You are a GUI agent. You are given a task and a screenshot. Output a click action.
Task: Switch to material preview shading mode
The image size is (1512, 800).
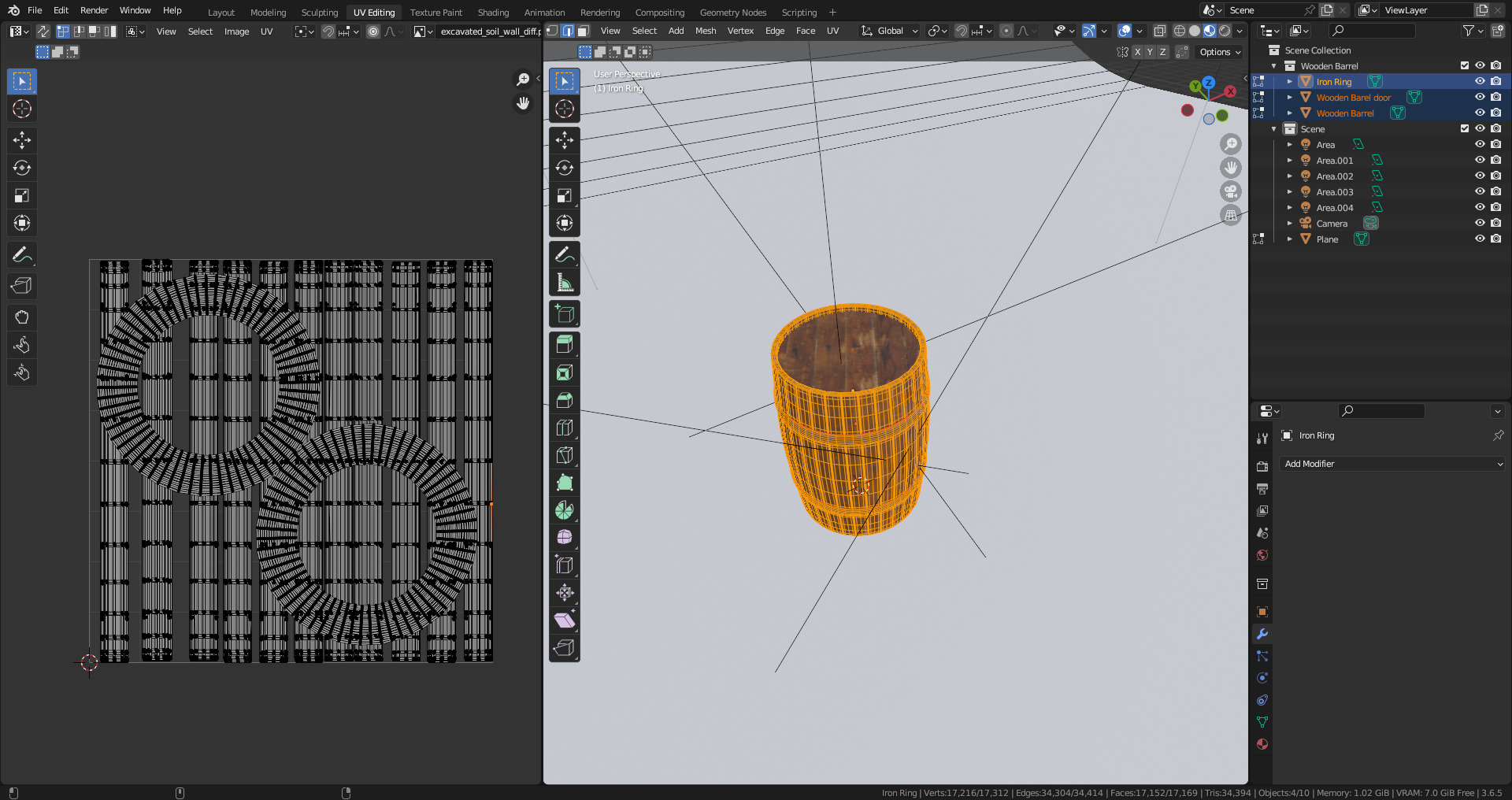point(1210,31)
